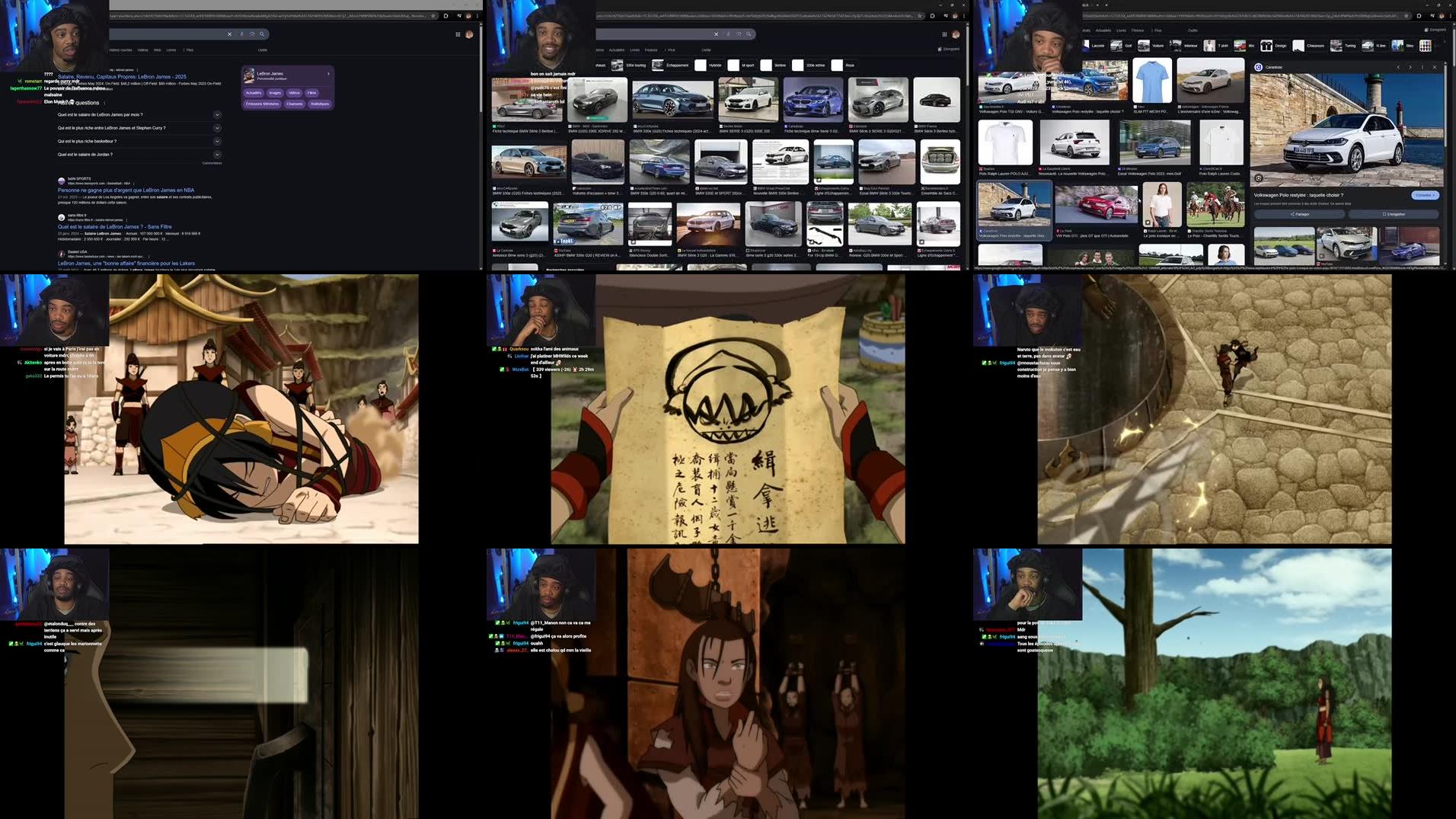The height and width of the screenshot is (819, 1456).
Task: Open result Personne ne gagne plus d'argent
Action: click(126, 190)
